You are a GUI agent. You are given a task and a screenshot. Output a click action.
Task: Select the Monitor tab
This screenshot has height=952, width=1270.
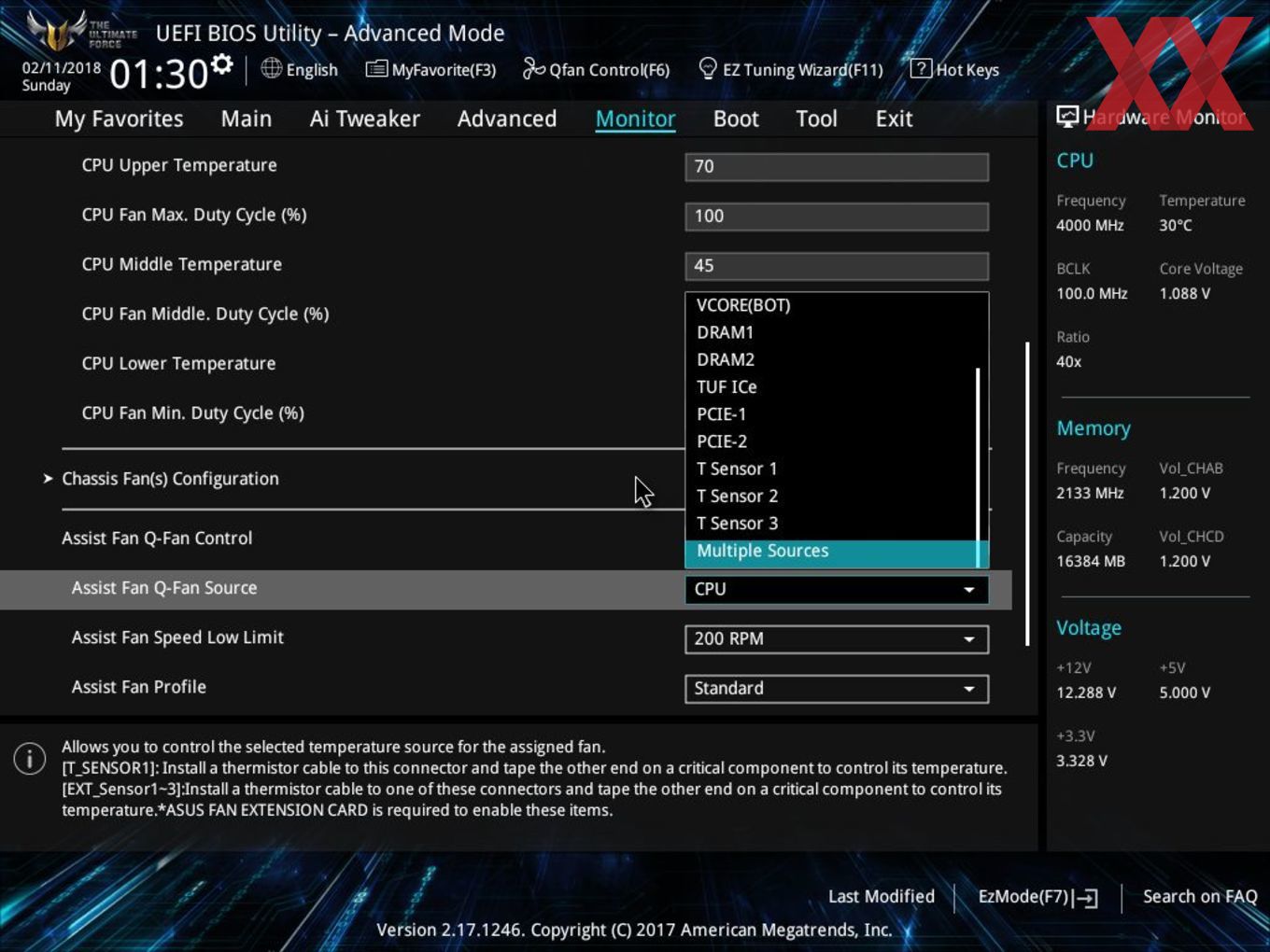[635, 119]
